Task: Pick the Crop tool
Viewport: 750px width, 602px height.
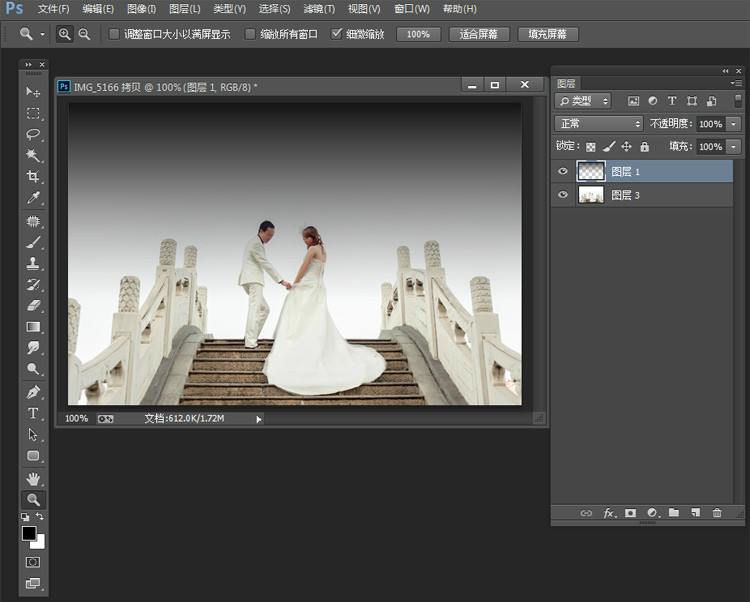Action: tap(33, 177)
